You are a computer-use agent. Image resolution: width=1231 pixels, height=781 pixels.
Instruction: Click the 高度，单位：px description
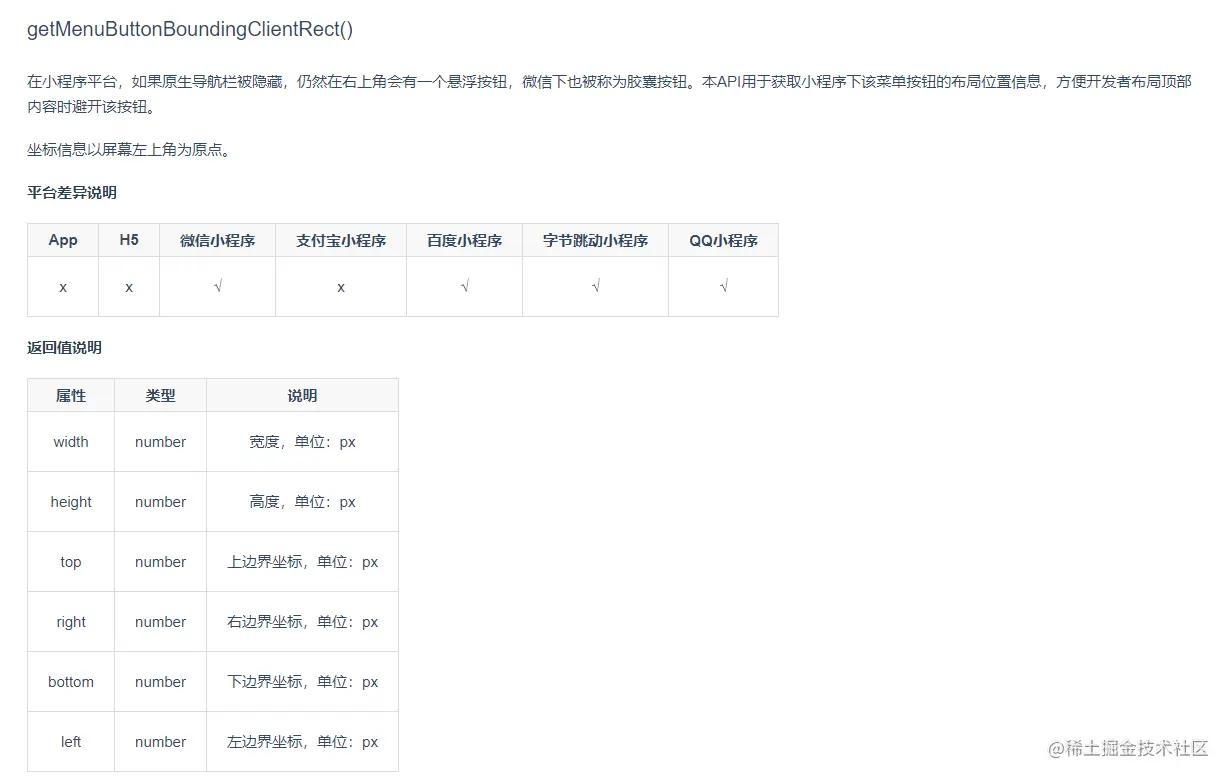302,502
